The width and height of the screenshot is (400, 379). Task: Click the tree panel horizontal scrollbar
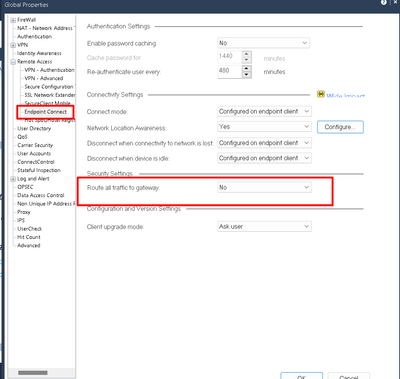33,372
